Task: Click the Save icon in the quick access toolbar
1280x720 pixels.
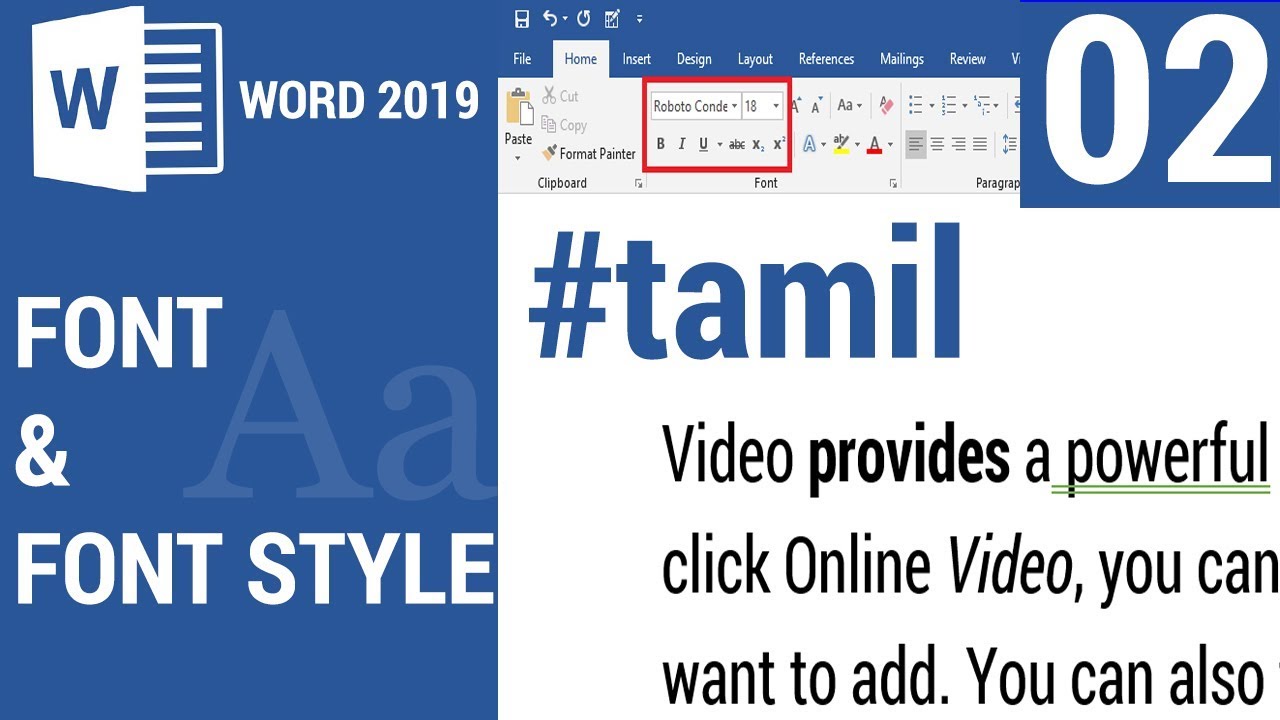Action: click(x=521, y=19)
